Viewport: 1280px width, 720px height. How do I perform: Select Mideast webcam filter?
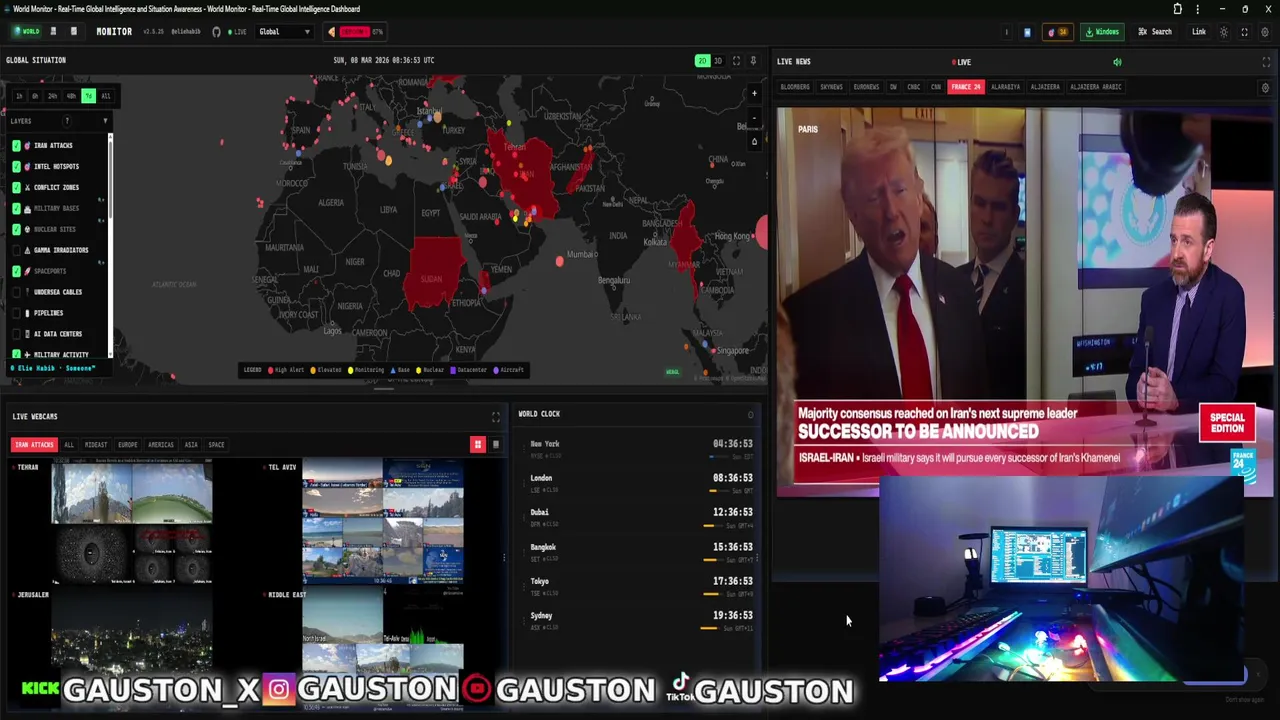pyautogui.click(x=96, y=445)
